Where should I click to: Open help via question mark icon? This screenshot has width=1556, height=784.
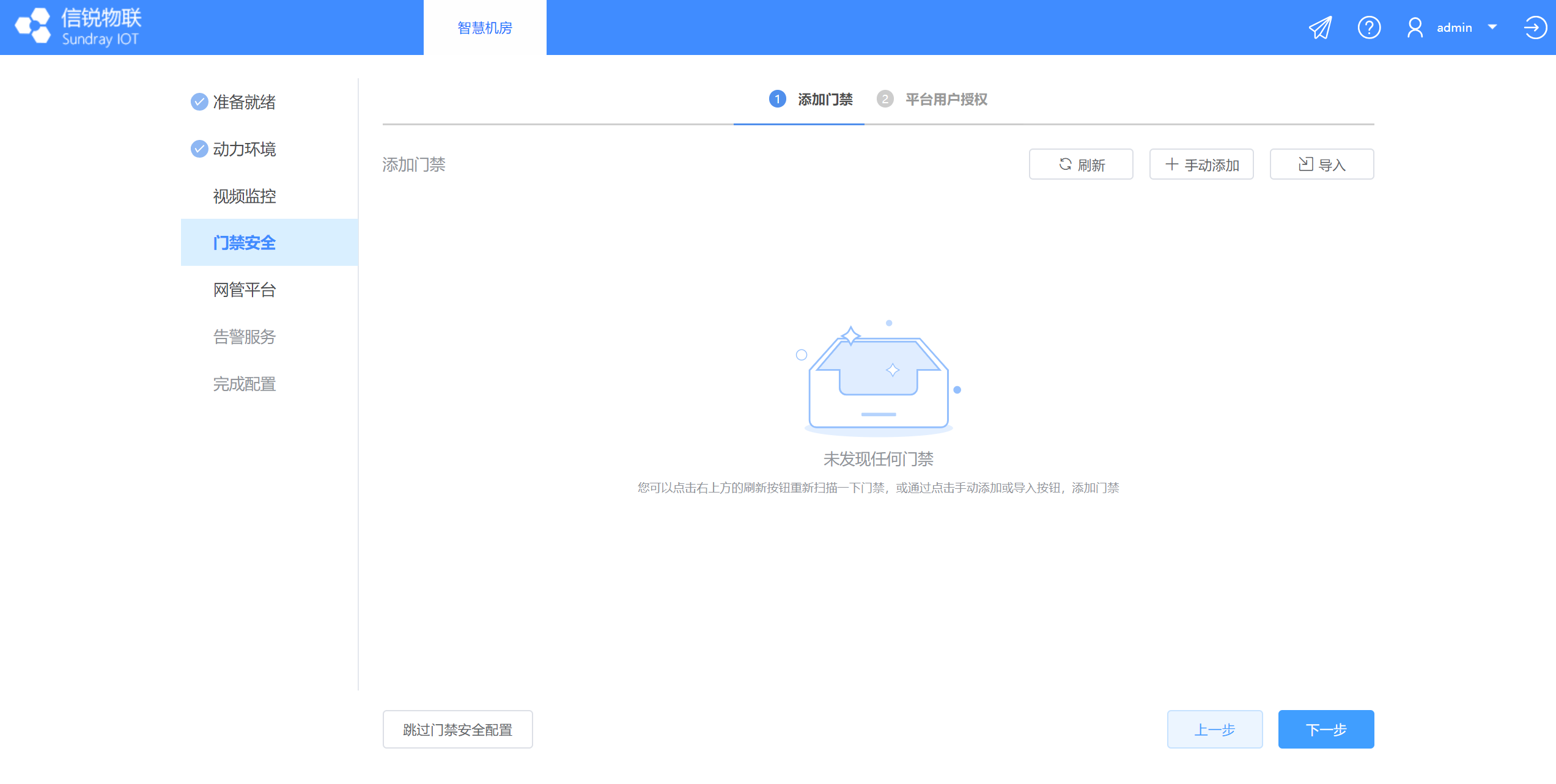point(1369,27)
